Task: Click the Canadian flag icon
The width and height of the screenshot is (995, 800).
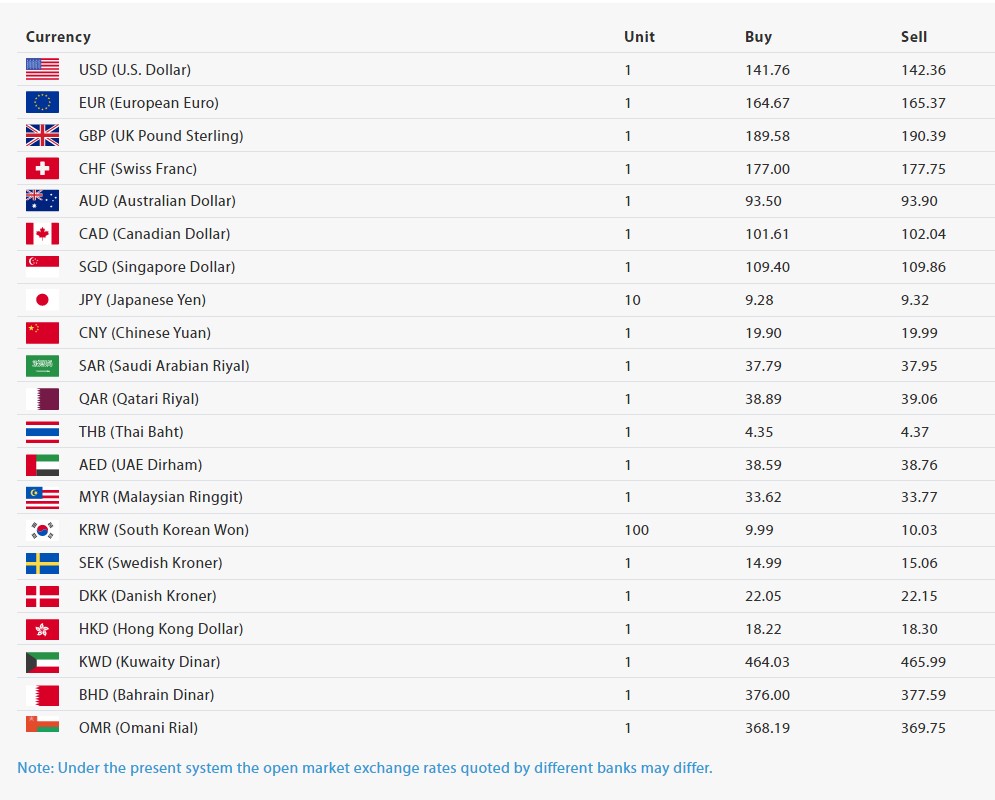Action: (42, 234)
